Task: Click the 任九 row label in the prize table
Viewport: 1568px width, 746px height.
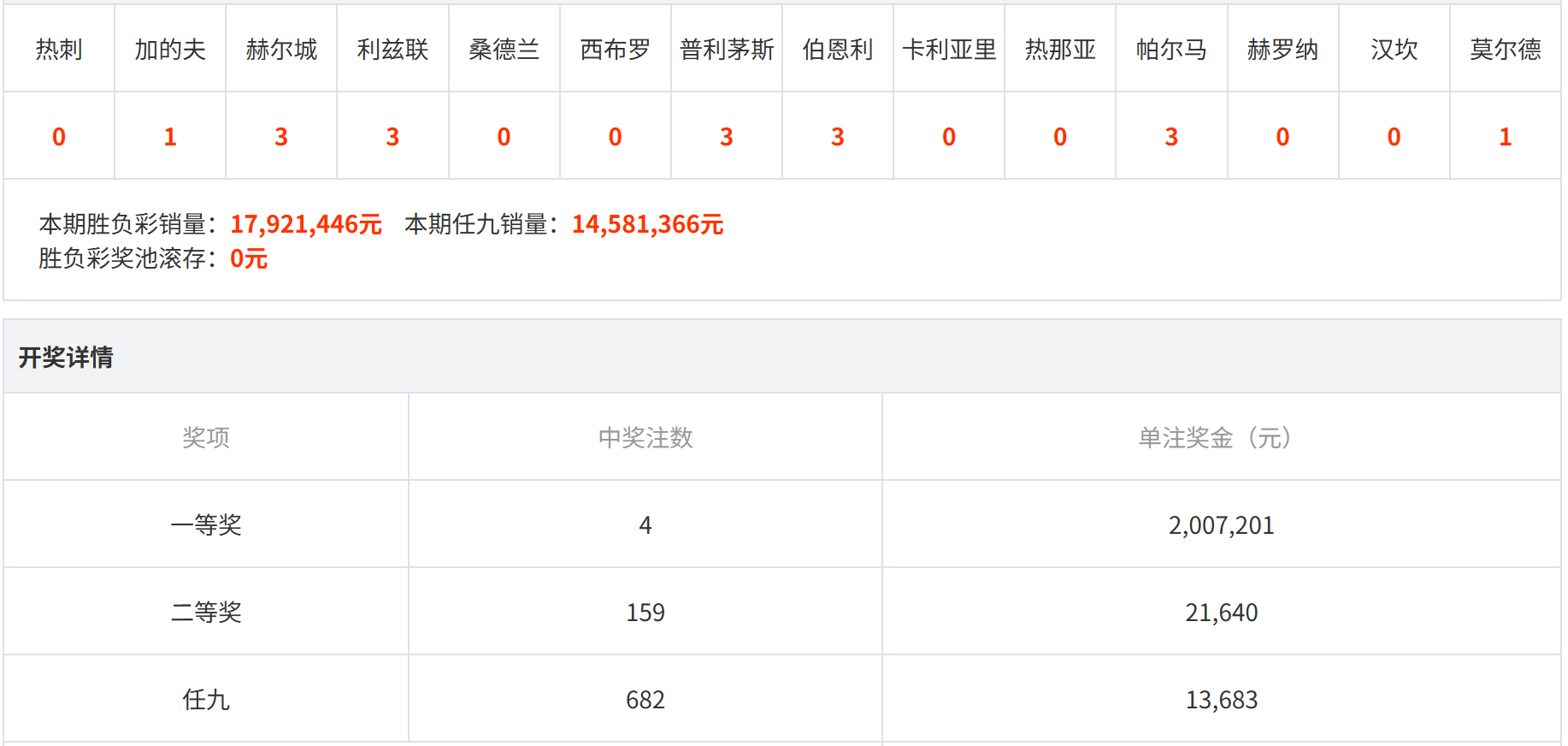Action: [x=206, y=700]
